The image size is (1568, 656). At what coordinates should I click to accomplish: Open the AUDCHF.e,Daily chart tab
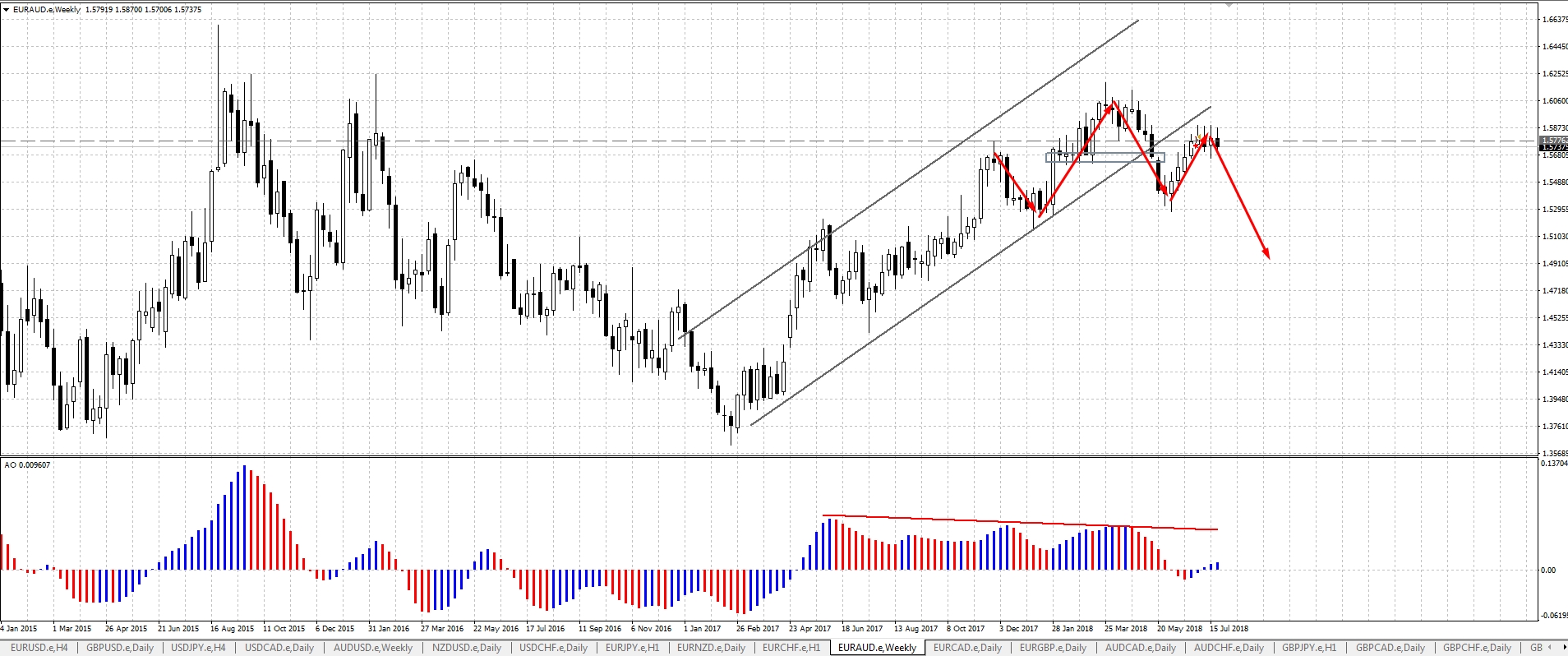coord(1229,648)
